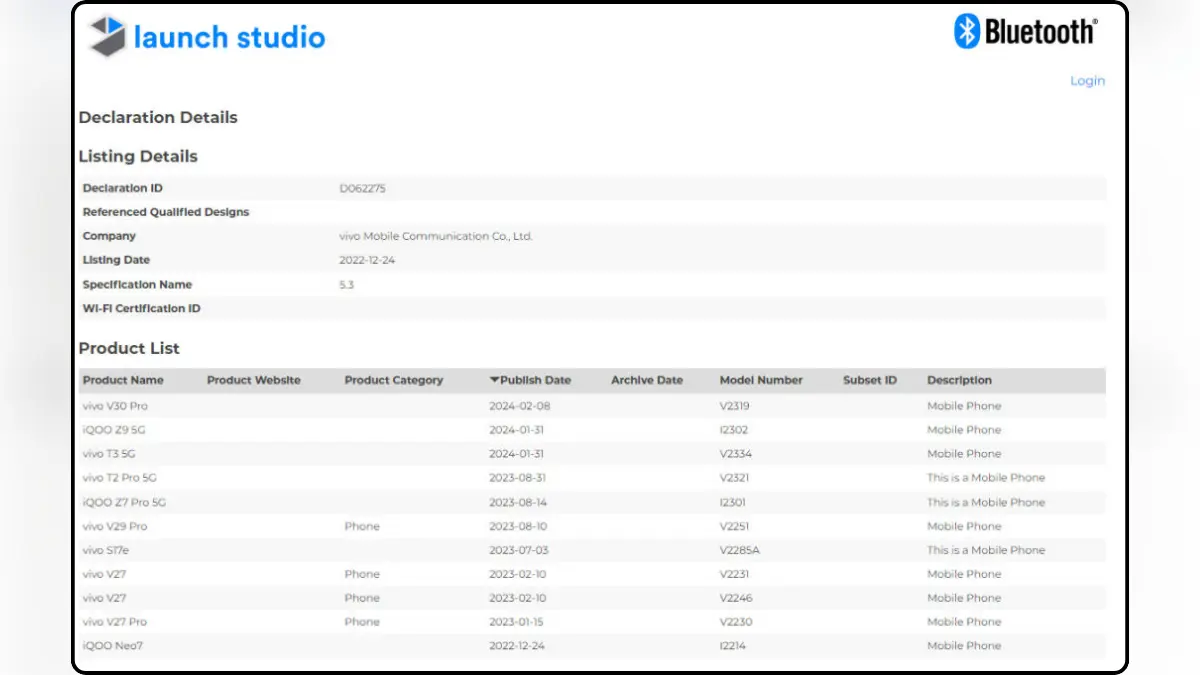Click model number V2246
1200x675 pixels.
(735, 598)
